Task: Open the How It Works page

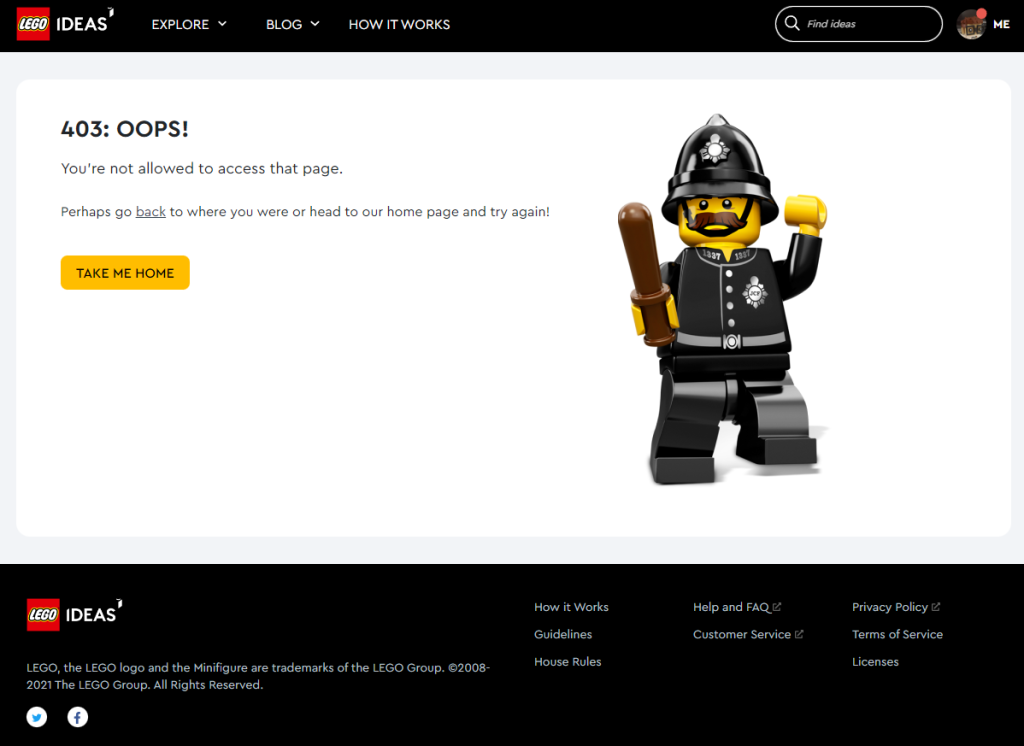Action: pos(399,24)
